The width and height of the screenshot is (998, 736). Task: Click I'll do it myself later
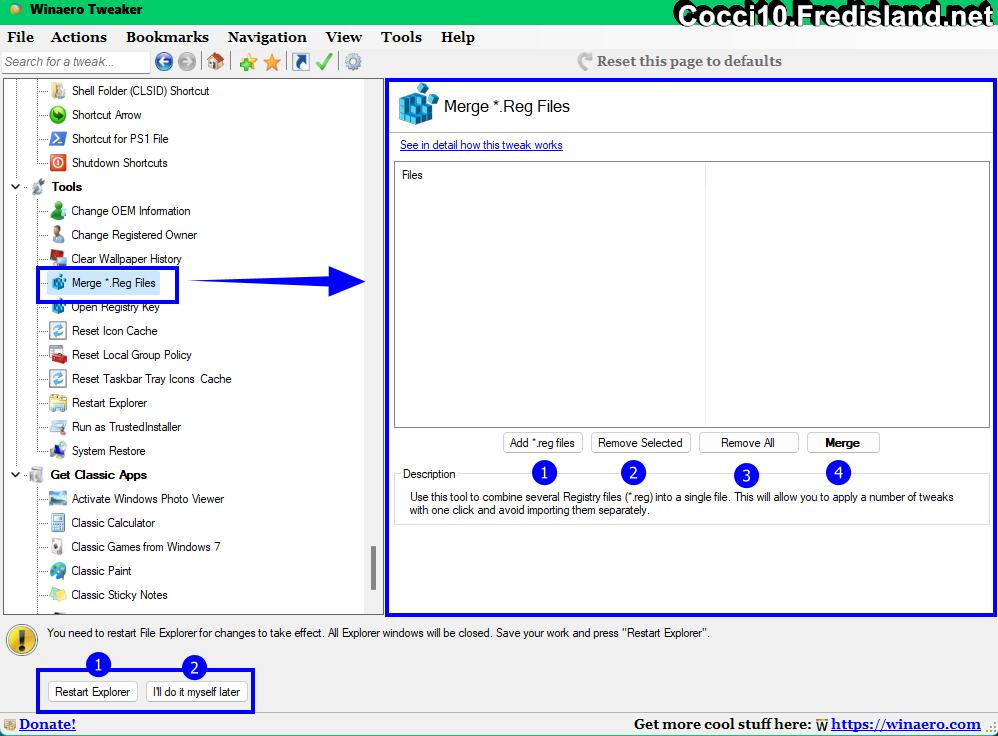[197, 691]
